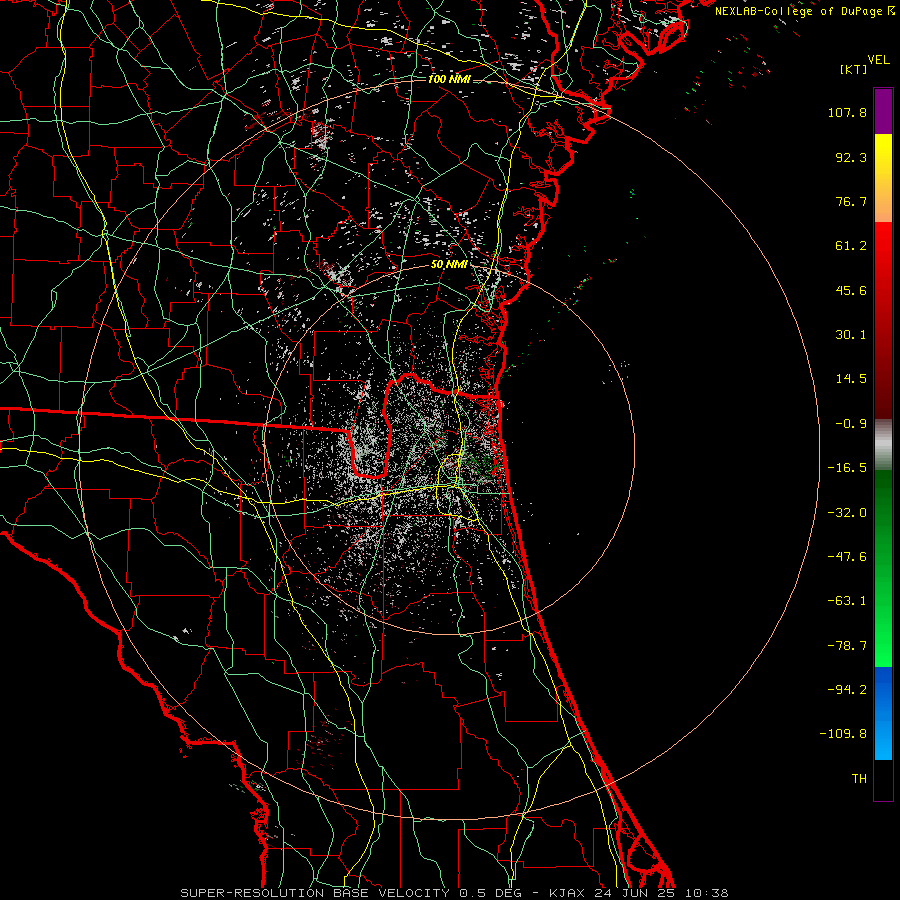Select the gray near-zero color bar segment
900x900 pixels.
[883, 445]
